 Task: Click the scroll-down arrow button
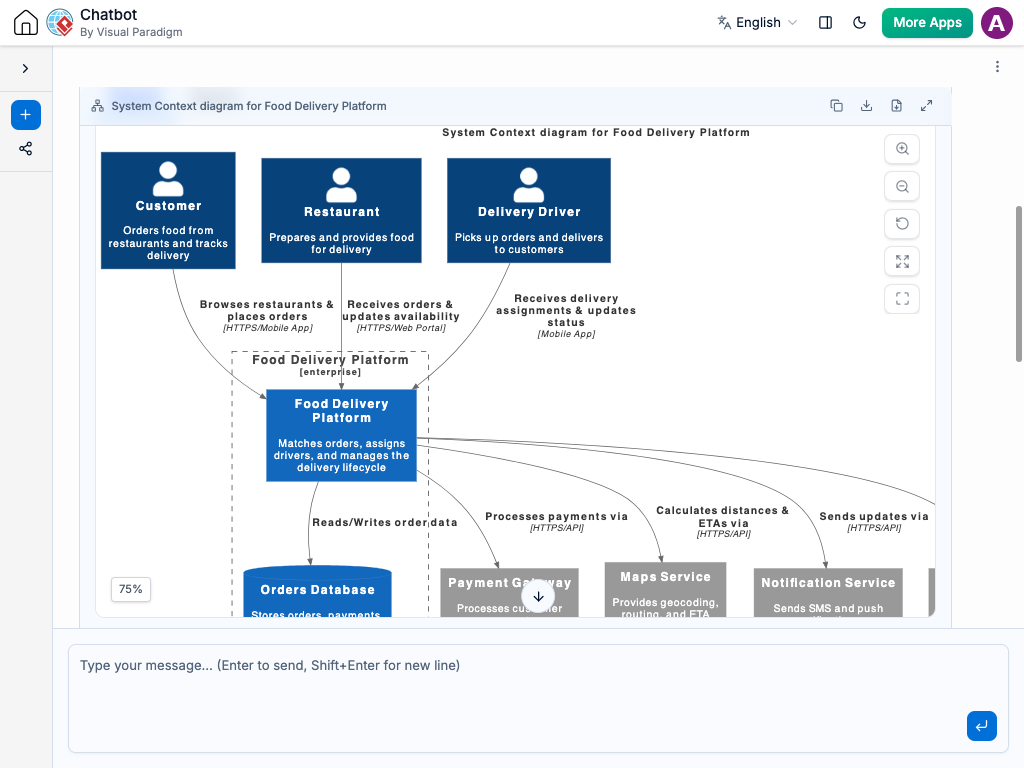[x=538, y=596]
